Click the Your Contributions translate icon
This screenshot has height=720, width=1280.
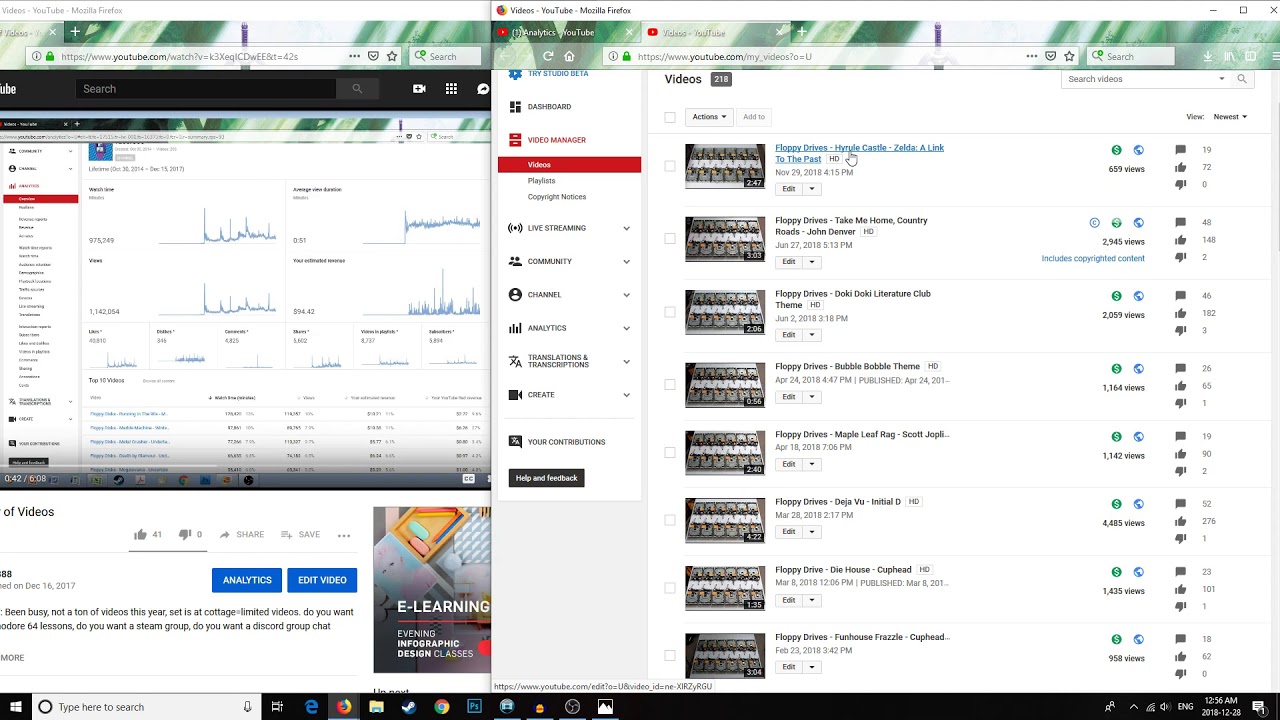click(515, 441)
